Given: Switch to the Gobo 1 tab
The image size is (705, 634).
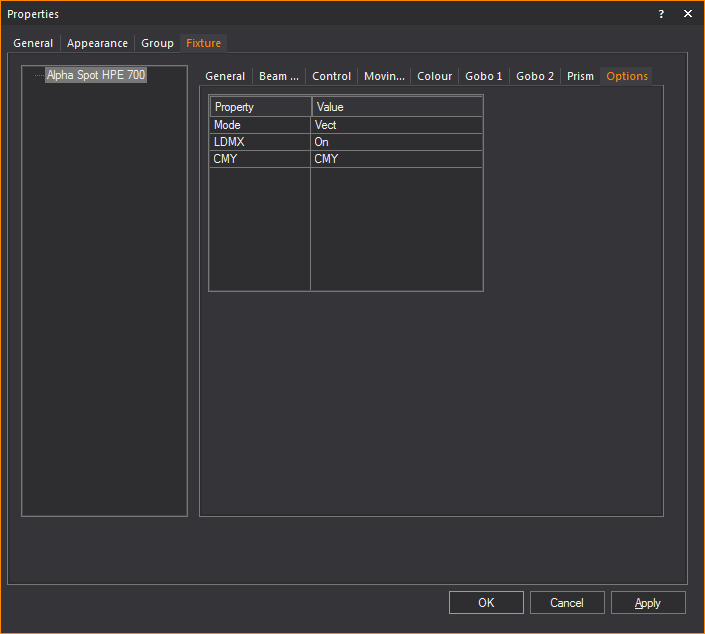Looking at the screenshot, I should (x=484, y=76).
